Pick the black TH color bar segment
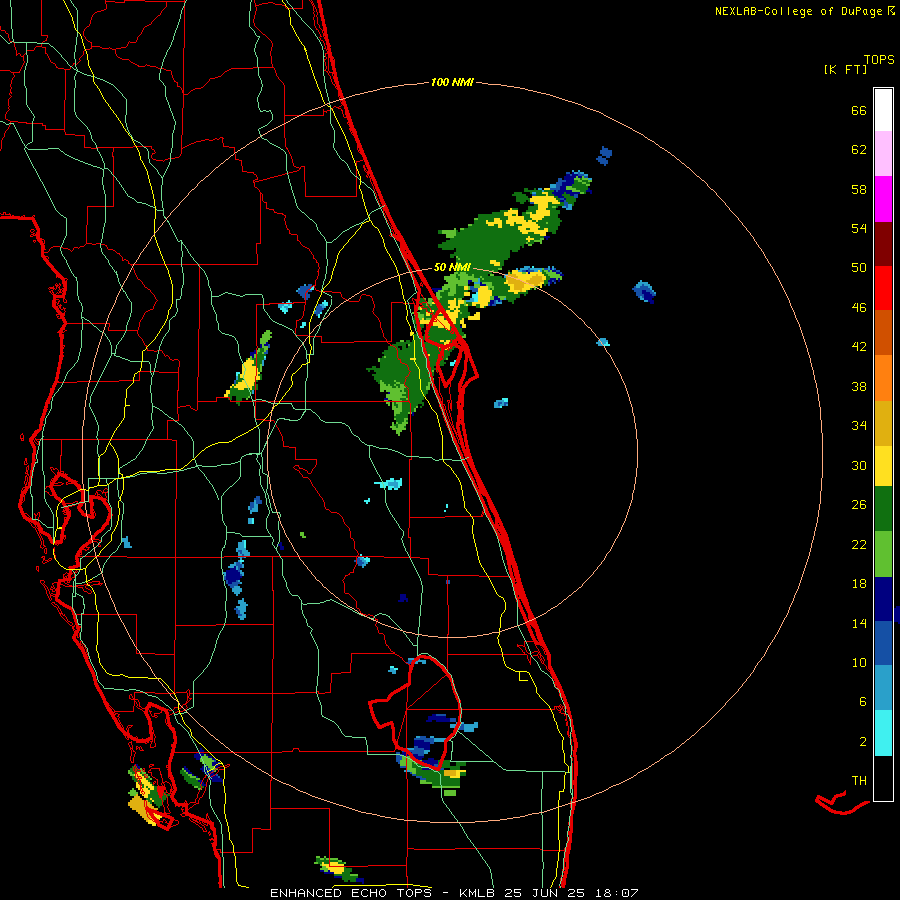The height and width of the screenshot is (900, 900). pyautogui.click(x=883, y=778)
